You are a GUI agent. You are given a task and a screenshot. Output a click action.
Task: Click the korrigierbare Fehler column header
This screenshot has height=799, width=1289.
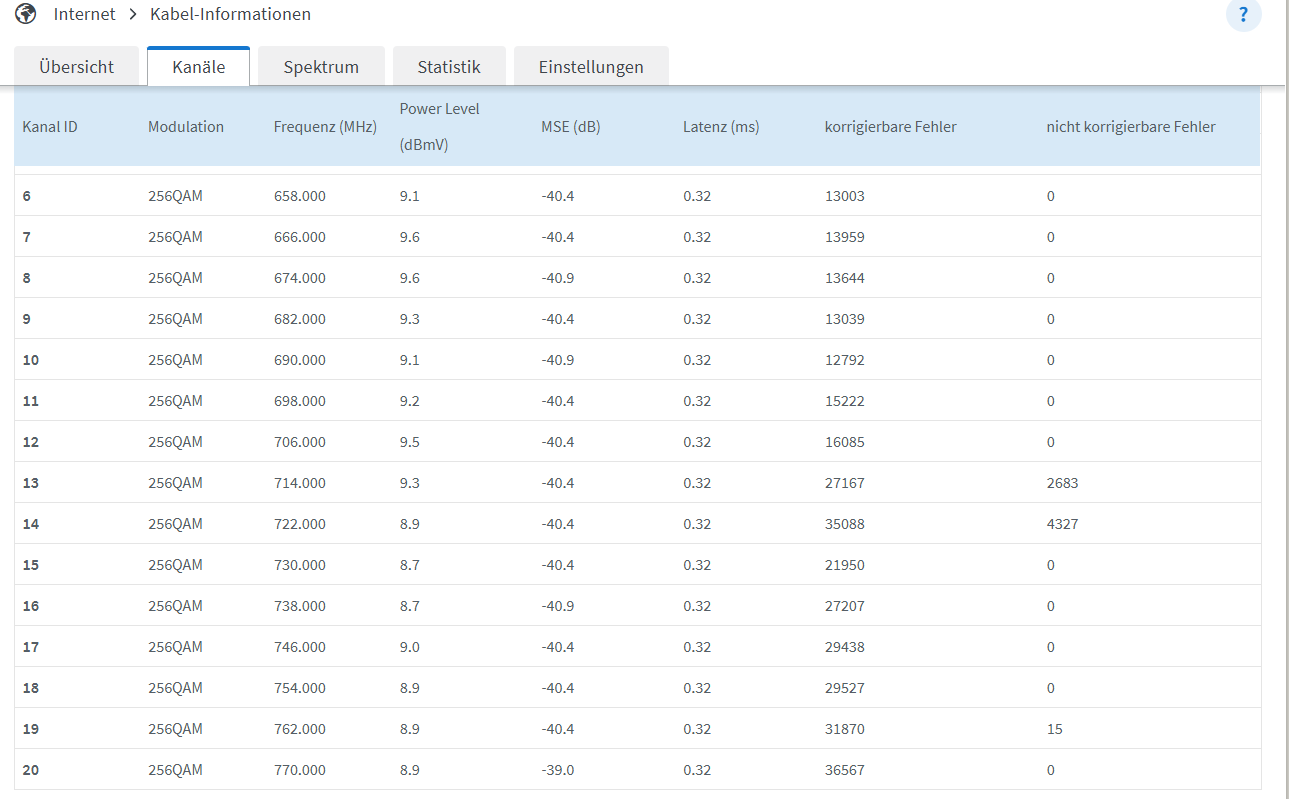[890, 127]
